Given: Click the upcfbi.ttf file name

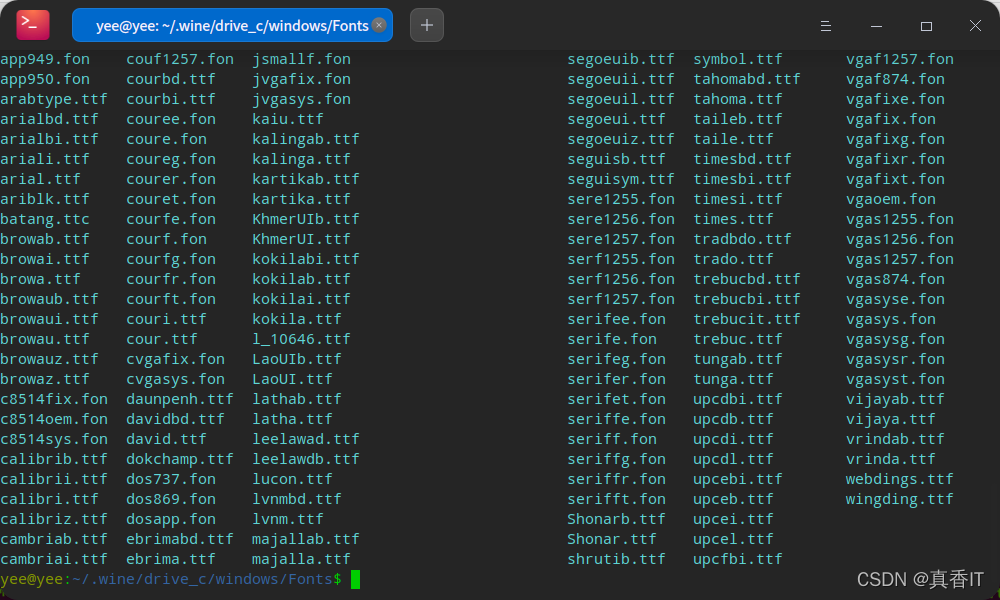Looking at the screenshot, I should (x=738, y=559).
